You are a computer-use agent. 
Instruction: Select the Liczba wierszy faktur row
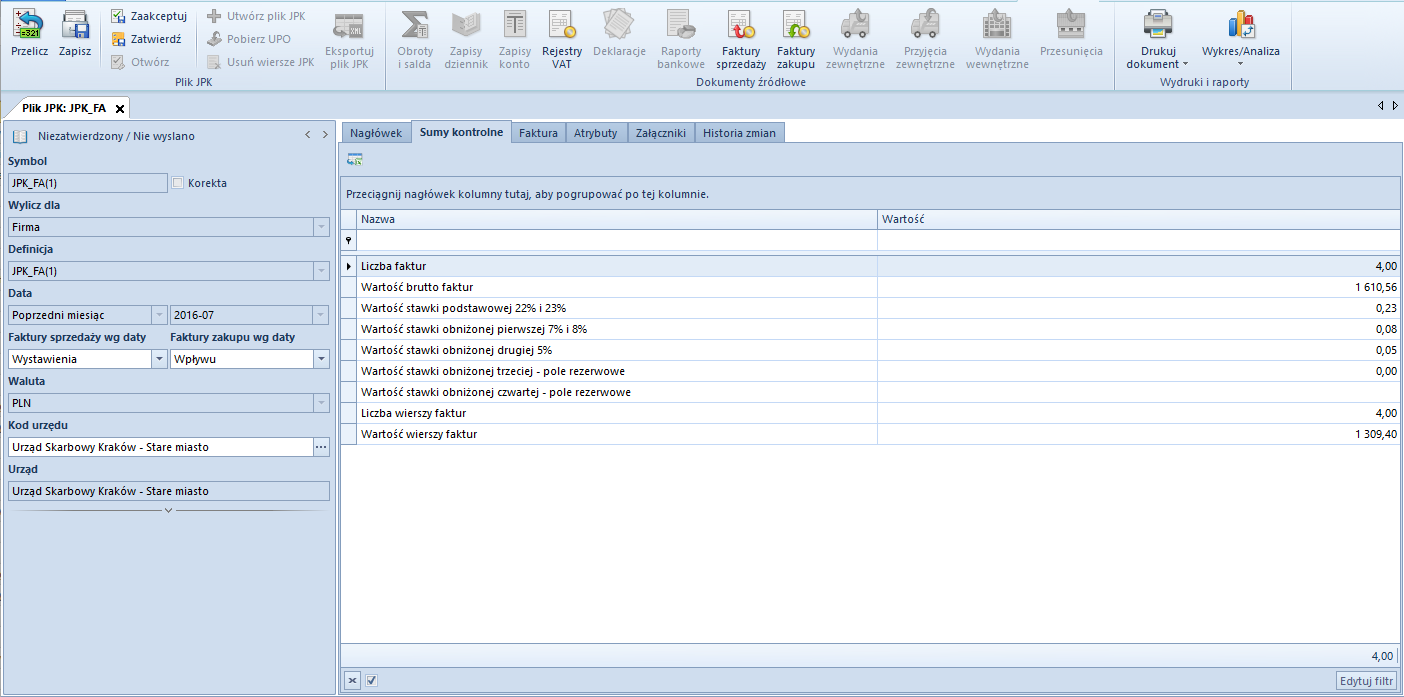(870, 413)
